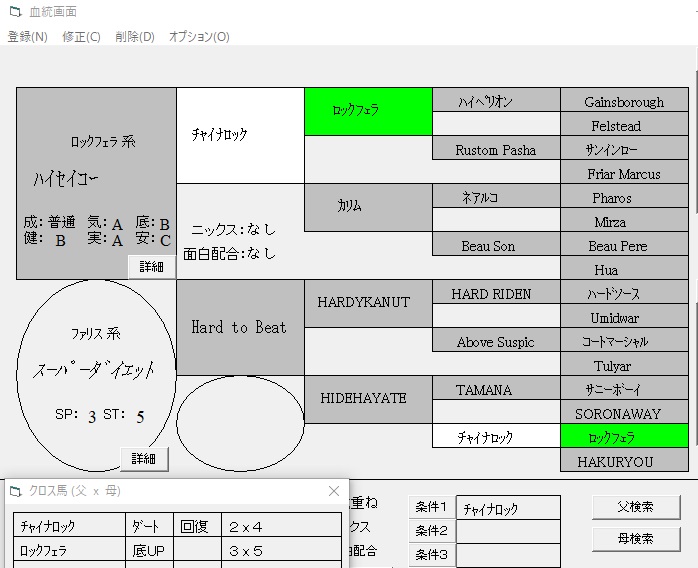The width and height of the screenshot is (698, 568).
Task: Click the ハードソース pedigree cell
Action: [624, 292]
